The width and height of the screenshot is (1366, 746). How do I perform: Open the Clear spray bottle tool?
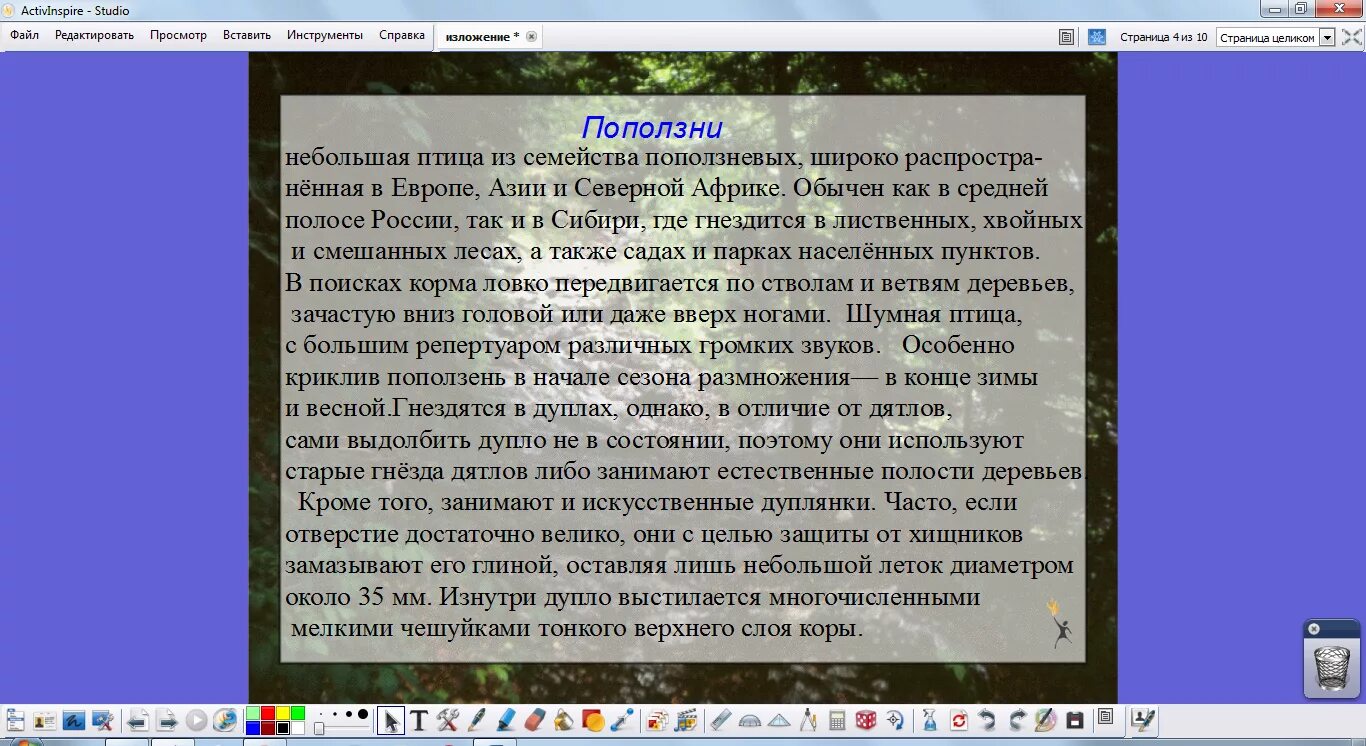point(929,720)
